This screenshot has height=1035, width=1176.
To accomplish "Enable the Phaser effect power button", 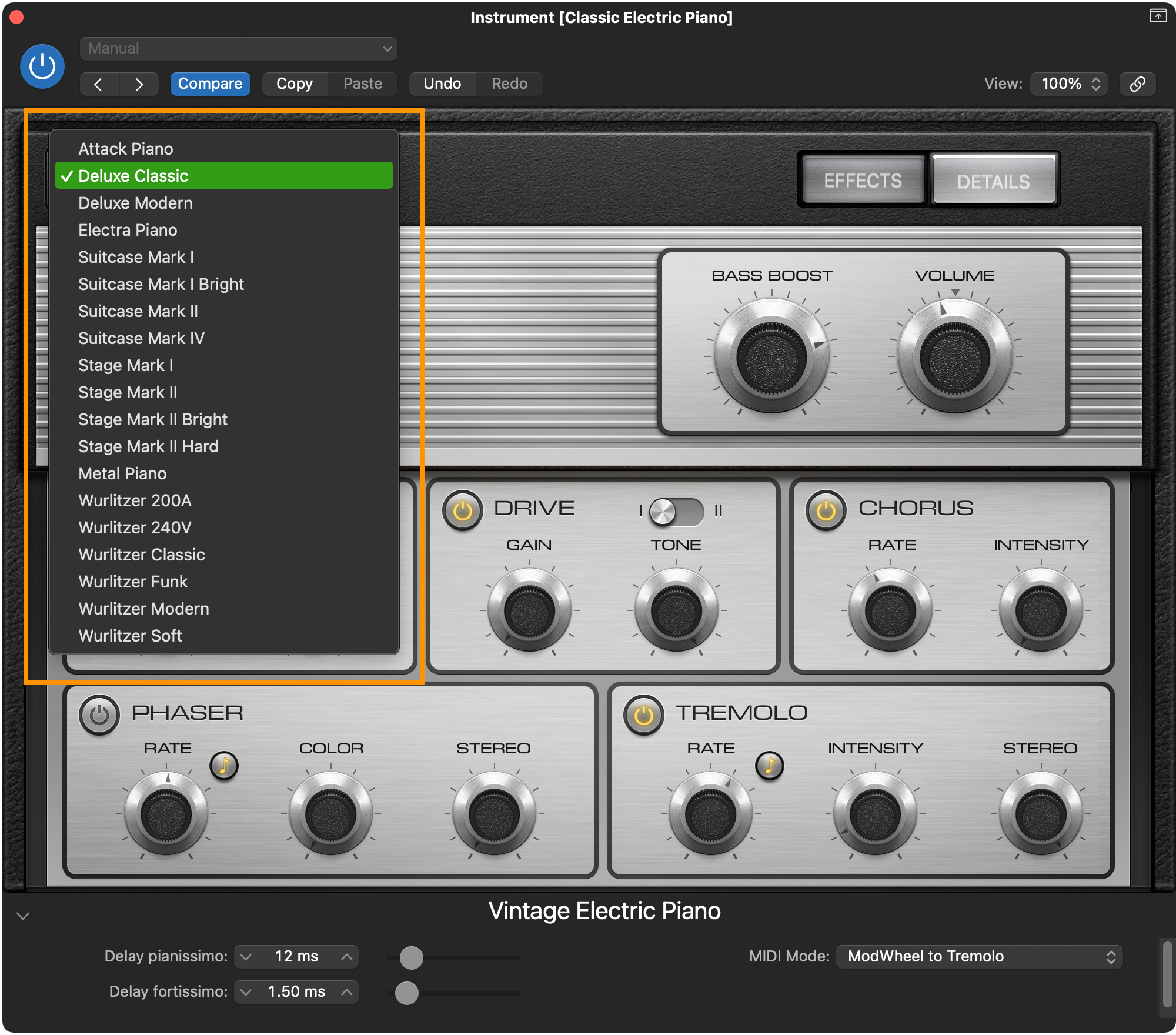I will (x=99, y=715).
